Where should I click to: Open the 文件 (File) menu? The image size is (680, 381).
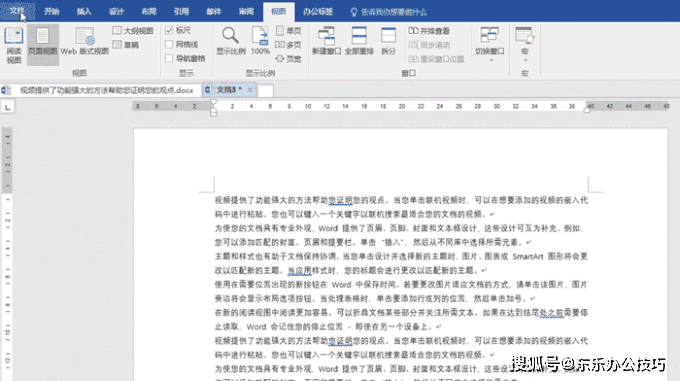click(x=17, y=11)
